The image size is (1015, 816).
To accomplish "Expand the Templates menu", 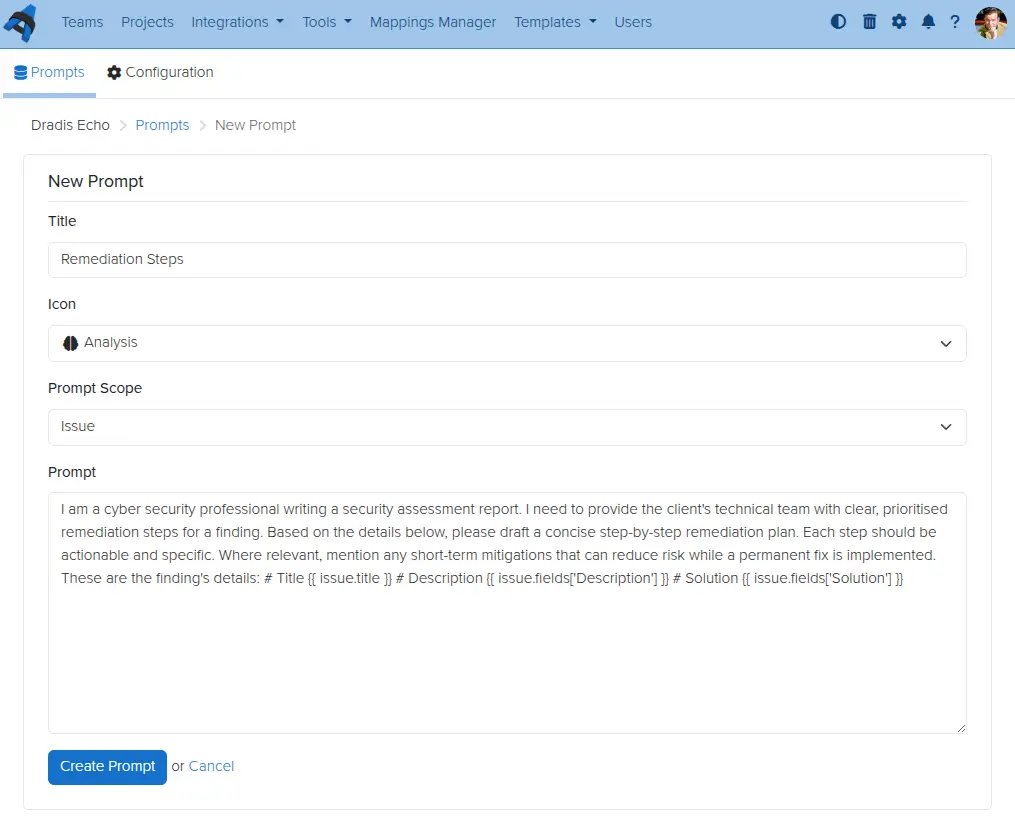I will (x=554, y=21).
